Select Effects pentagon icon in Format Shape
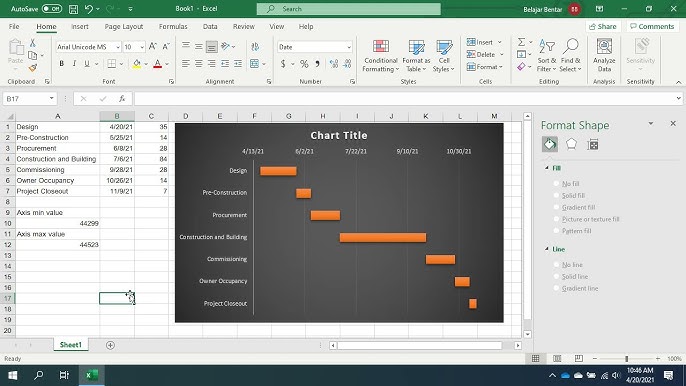This screenshot has height=386, width=686. (x=571, y=144)
